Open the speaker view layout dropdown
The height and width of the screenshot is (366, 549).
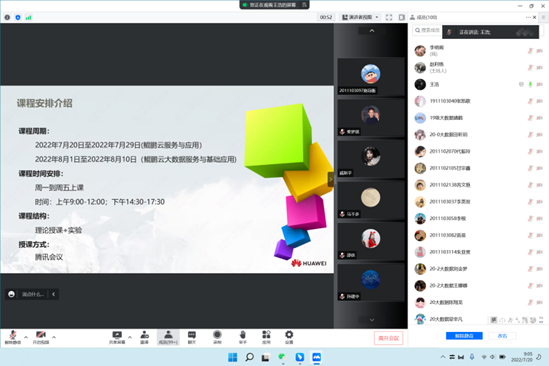[360, 17]
